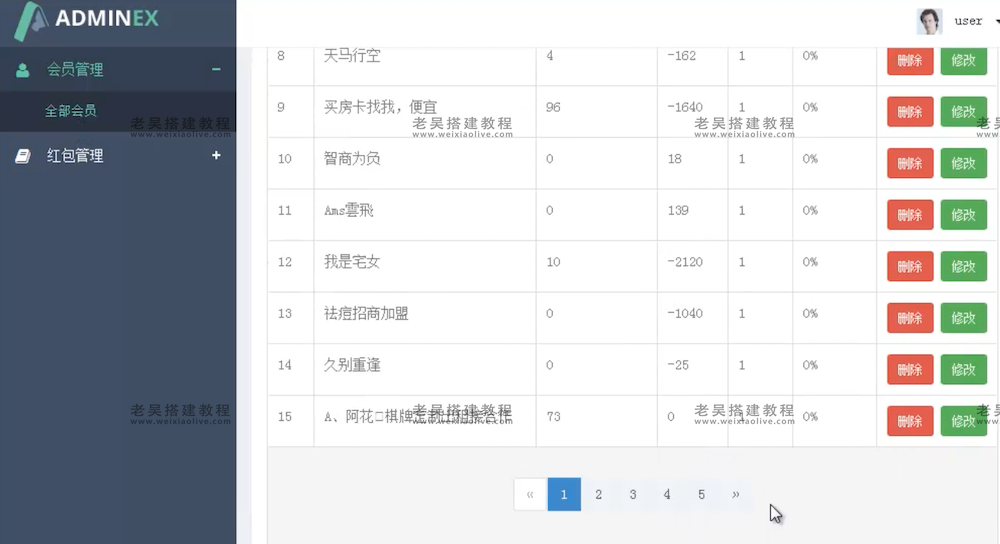Click the value 73 in row 15
The image size is (1000, 544).
coord(553,416)
